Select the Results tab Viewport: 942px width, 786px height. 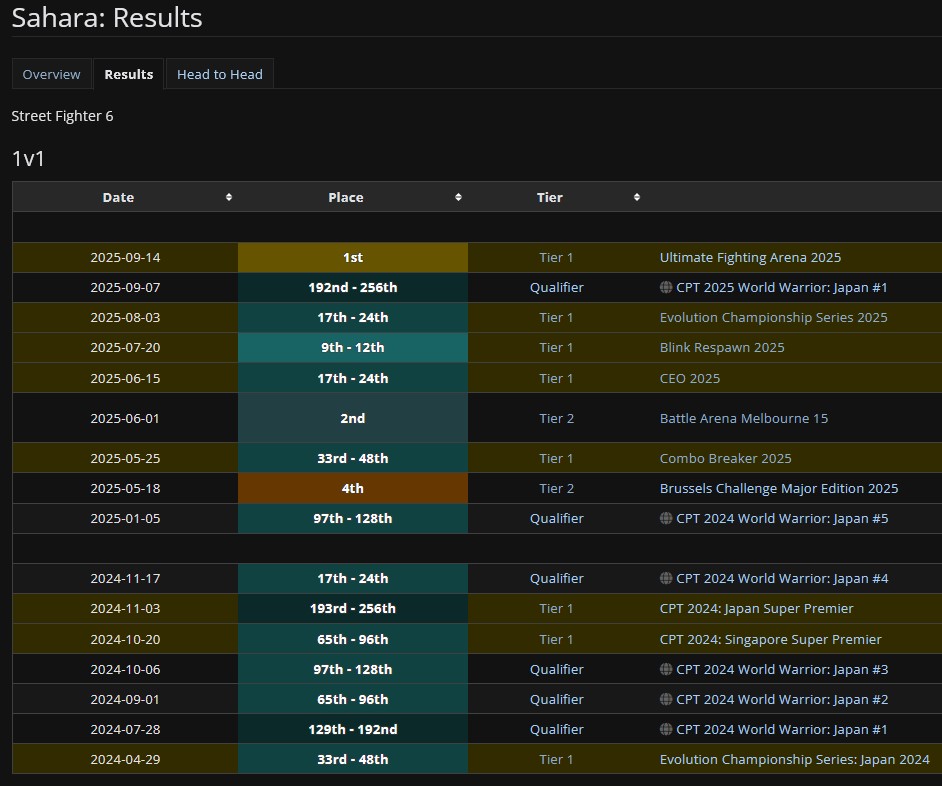129,74
